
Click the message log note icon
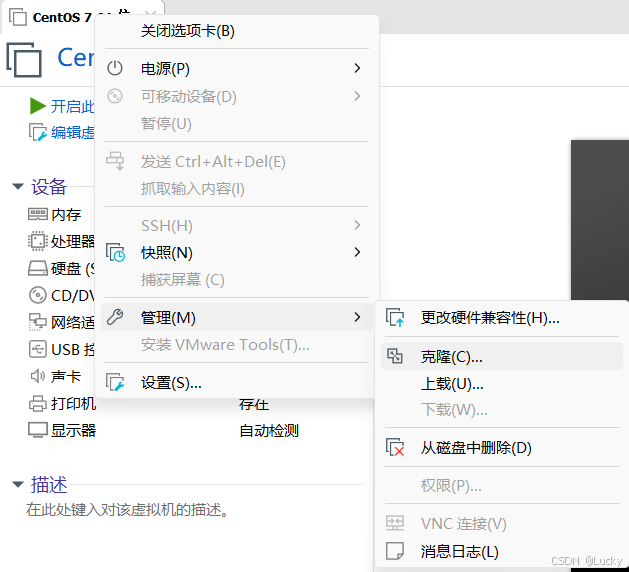tap(395, 551)
